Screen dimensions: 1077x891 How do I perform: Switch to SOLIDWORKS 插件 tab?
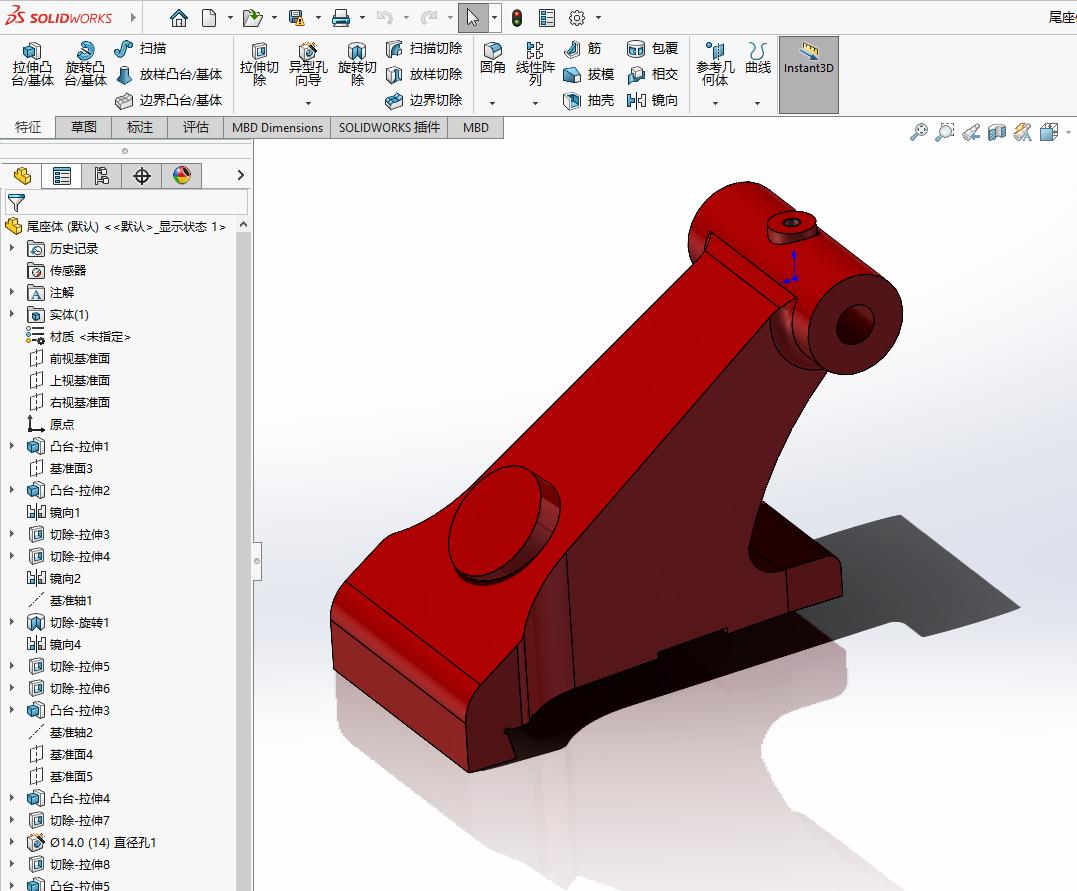tap(389, 128)
